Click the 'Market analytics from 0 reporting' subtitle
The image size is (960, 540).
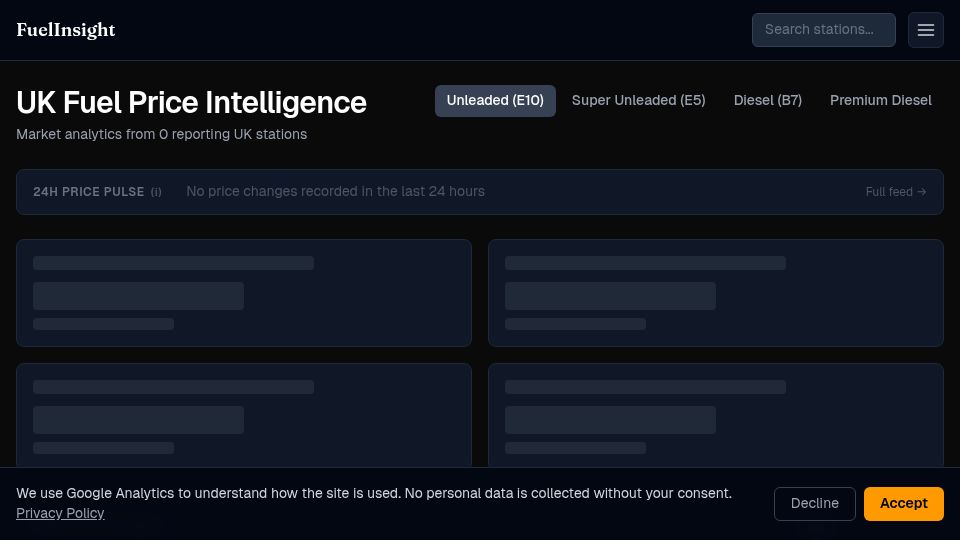[162, 135]
